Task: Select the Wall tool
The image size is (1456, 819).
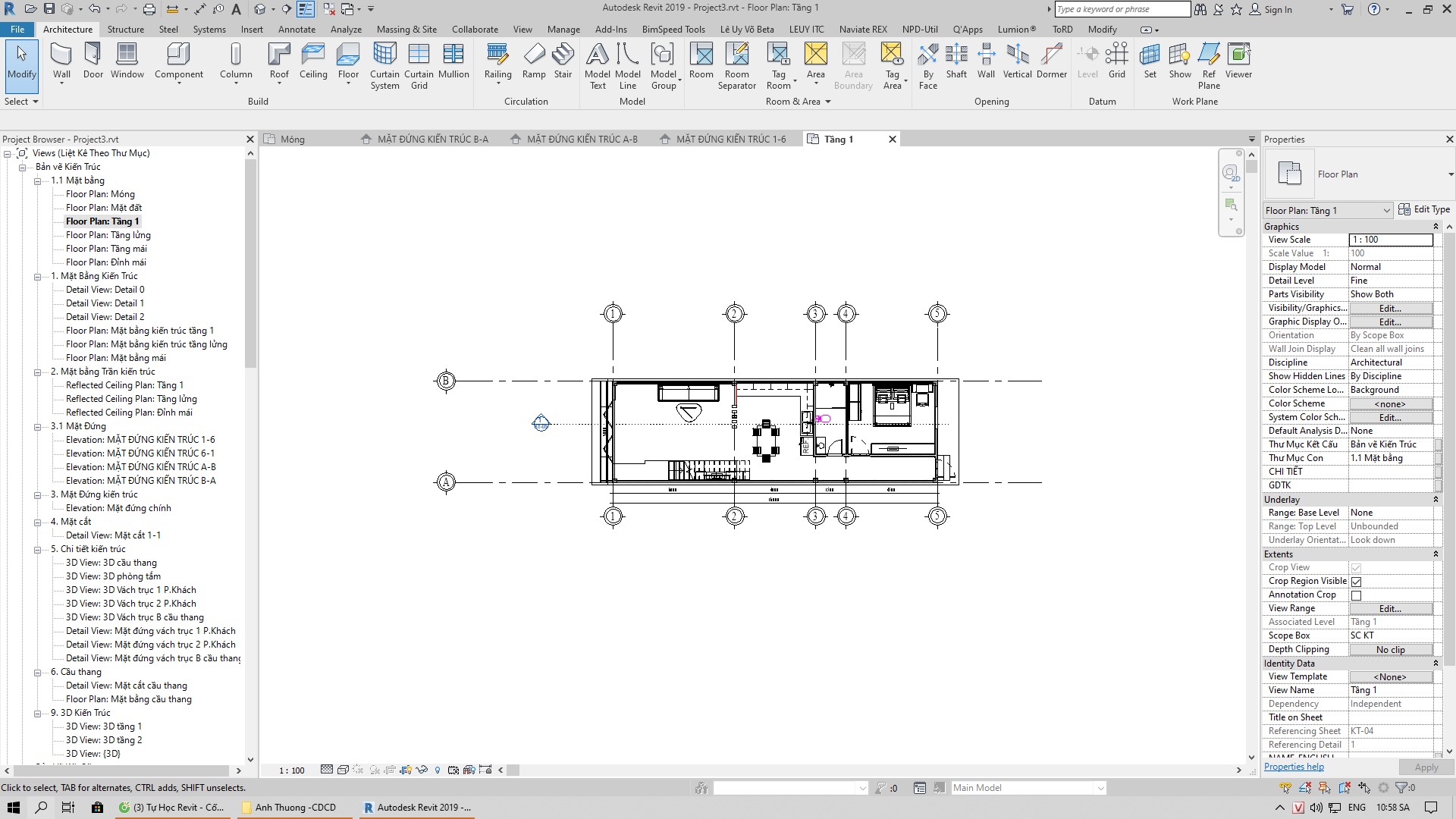Action: point(61,61)
